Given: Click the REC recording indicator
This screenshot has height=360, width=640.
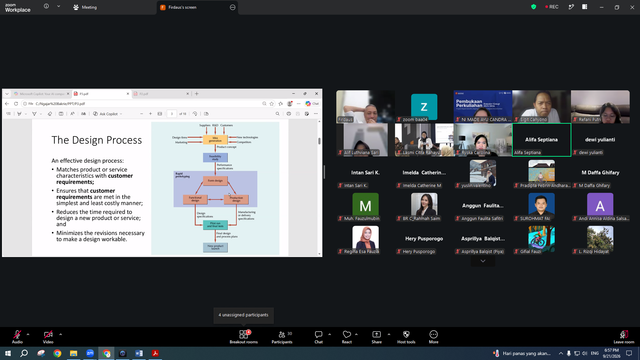Looking at the screenshot, I should tap(552, 7).
